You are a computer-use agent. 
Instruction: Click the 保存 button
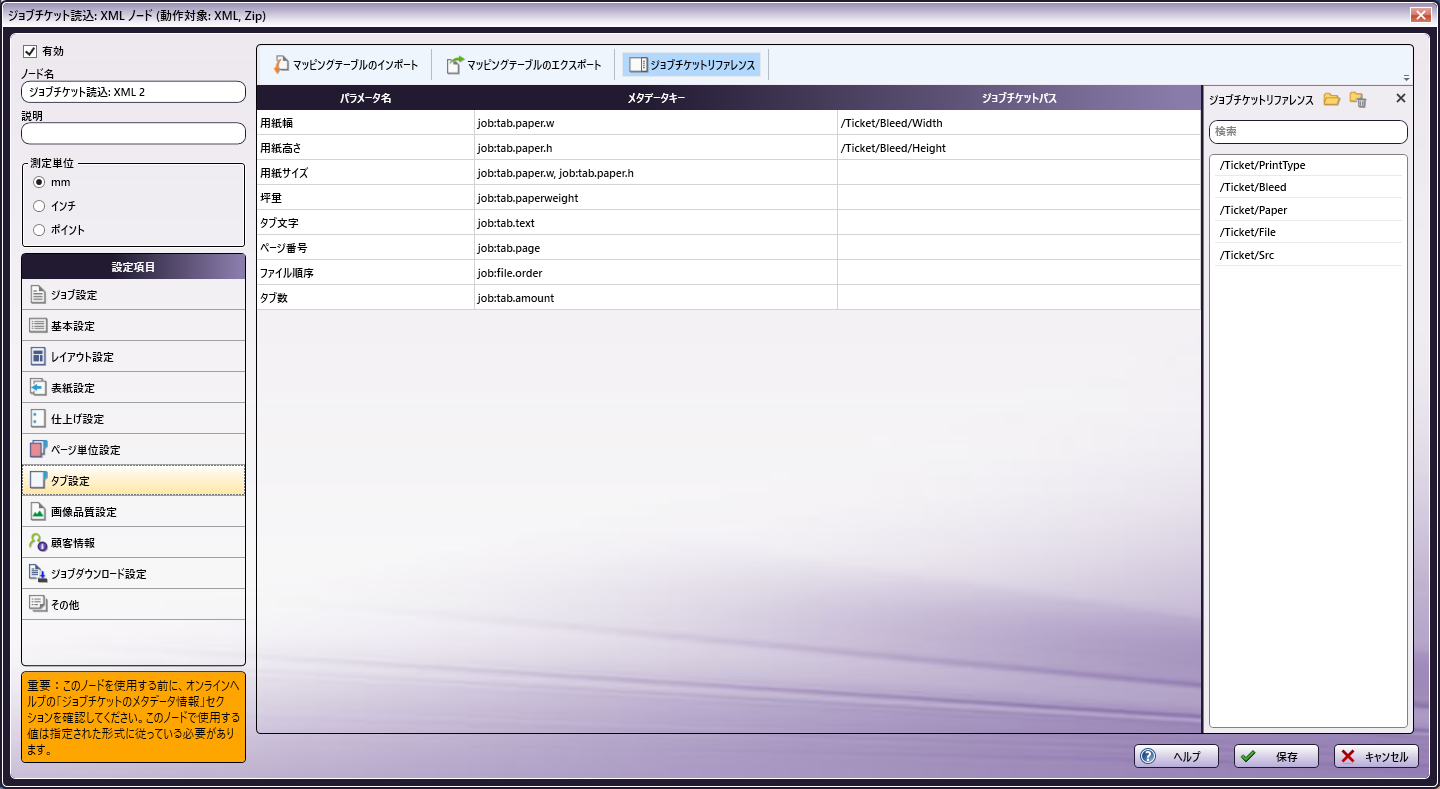(x=1276, y=757)
